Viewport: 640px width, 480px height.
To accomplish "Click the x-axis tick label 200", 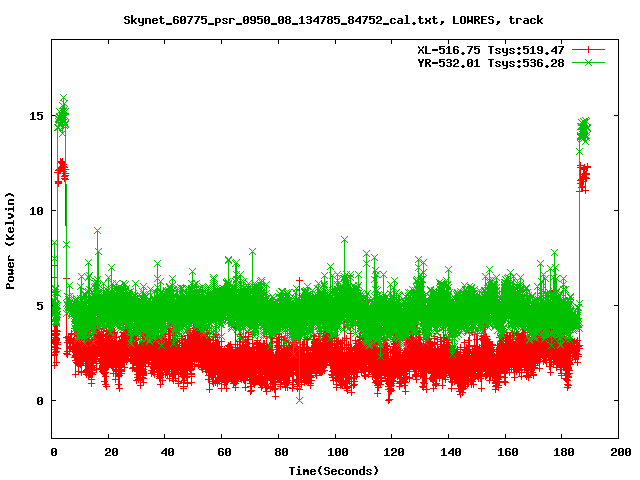I will coord(621,452).
